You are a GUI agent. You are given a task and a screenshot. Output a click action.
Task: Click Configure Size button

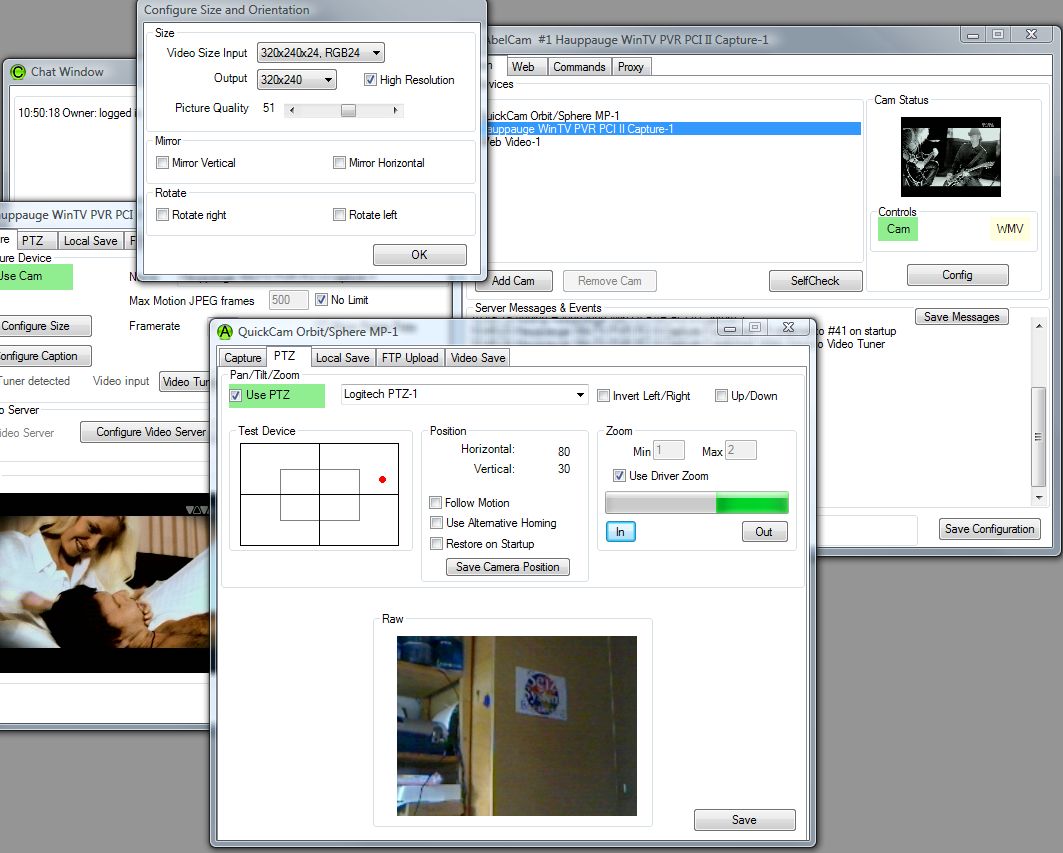44,326
